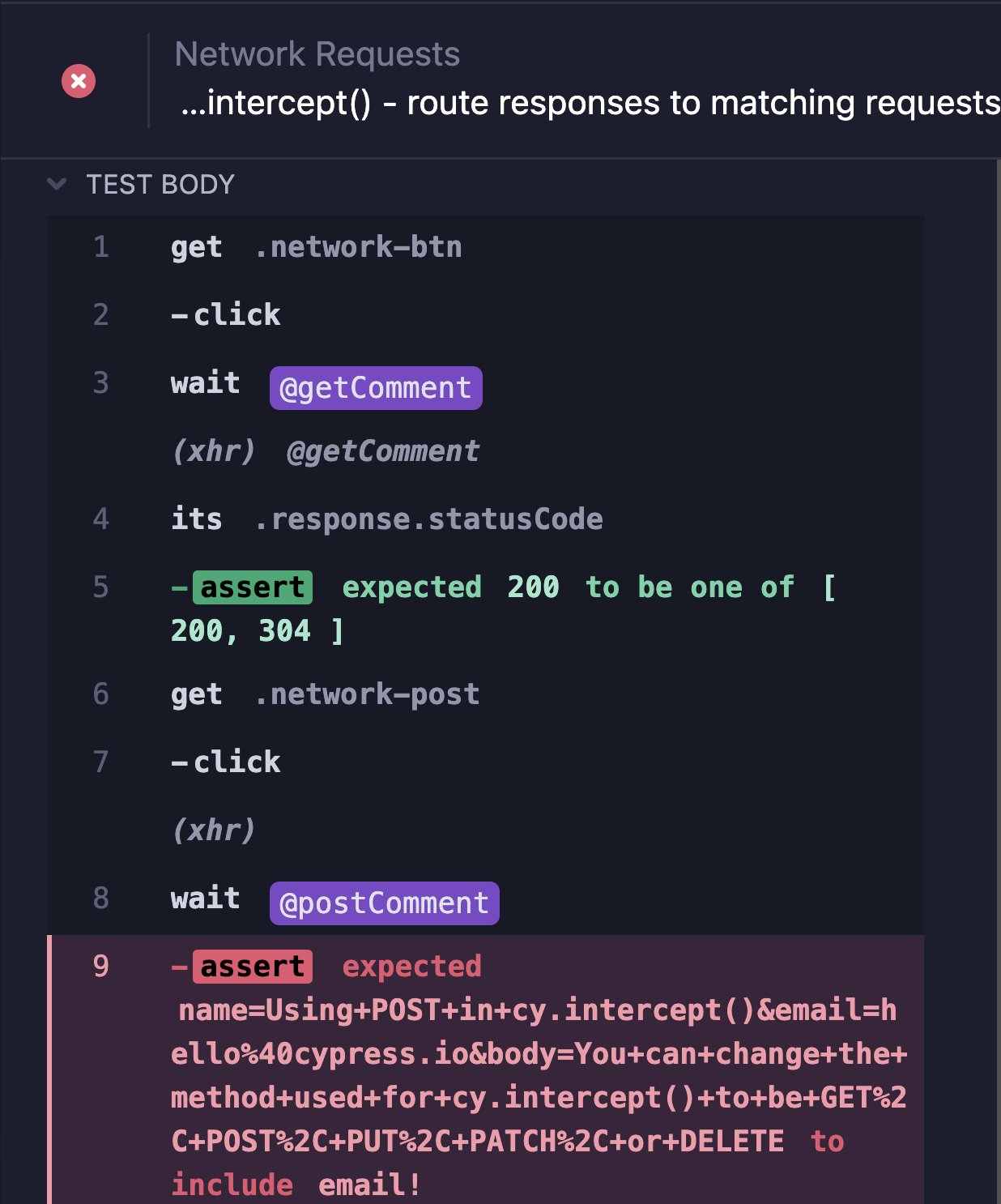
Task: Open the Network Requests suite header
Action: click(317, 53)
